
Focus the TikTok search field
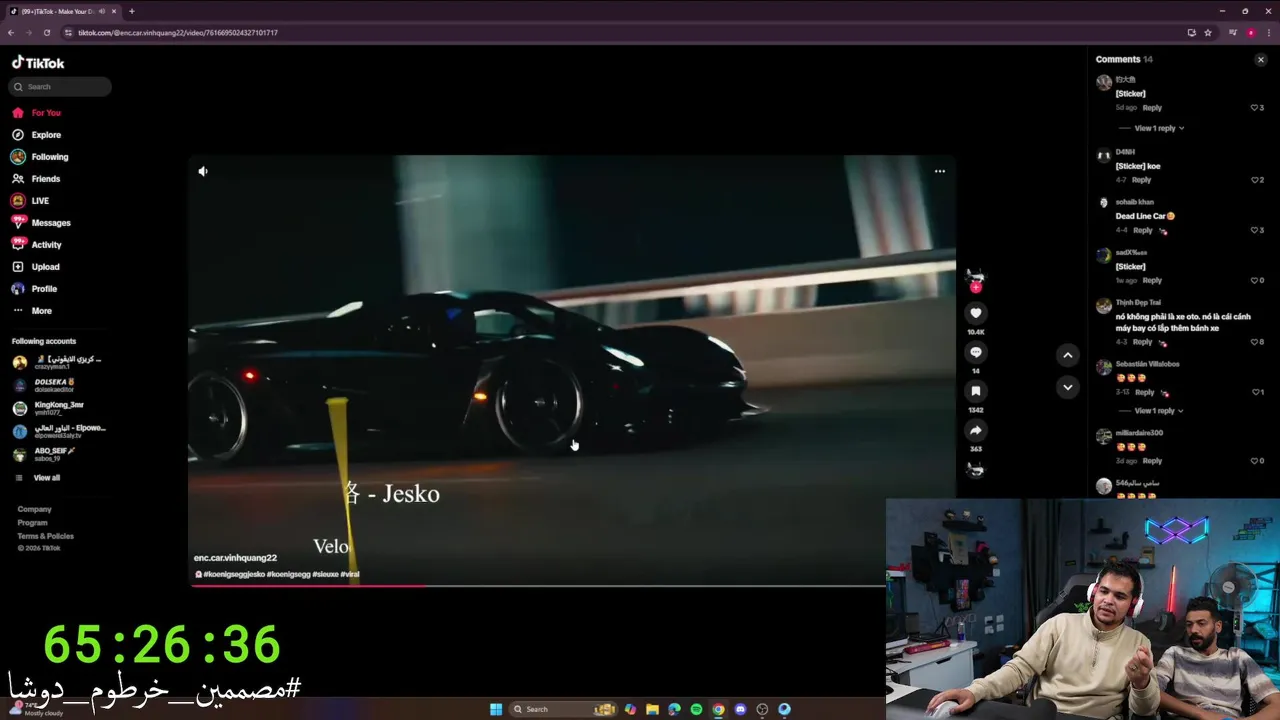click(x=60, y=87)
